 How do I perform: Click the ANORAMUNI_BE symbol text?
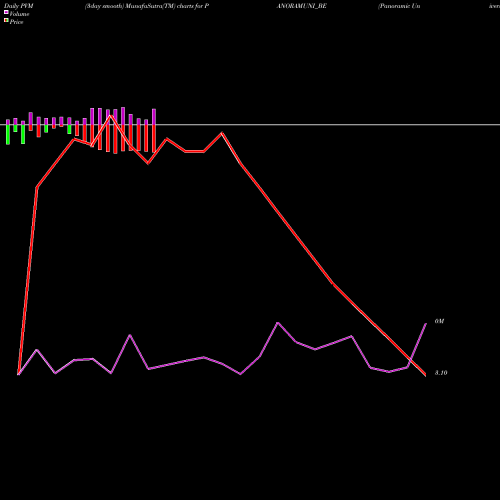(302, 6)
